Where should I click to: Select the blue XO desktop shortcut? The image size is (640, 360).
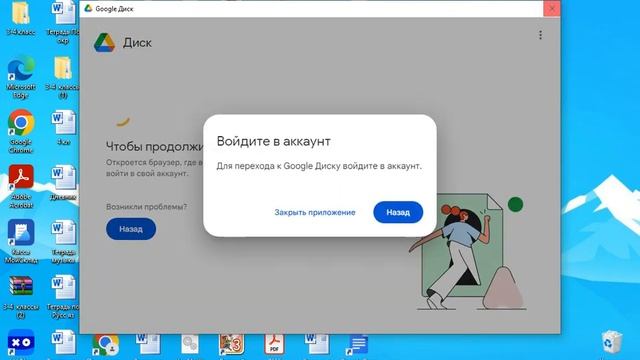(x=21, y=342)
